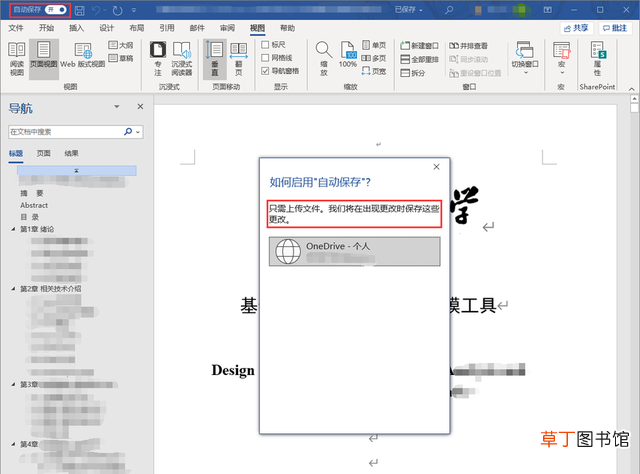Image resolution: width=640 pixels, height=474 pixels.
Task: Select the 结果 results tab
Action: click(x=71, y=154)
